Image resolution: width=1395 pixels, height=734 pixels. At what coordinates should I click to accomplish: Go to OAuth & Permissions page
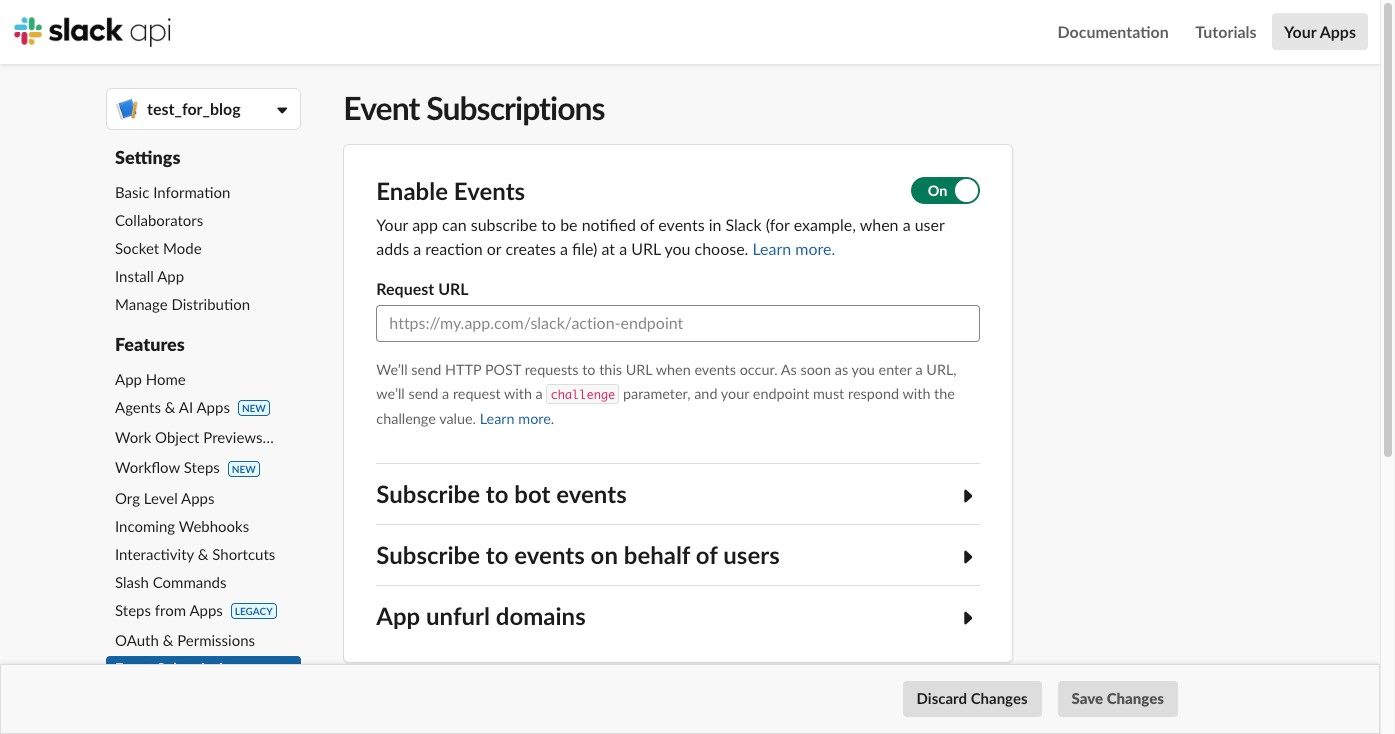(x=184, y=641)
